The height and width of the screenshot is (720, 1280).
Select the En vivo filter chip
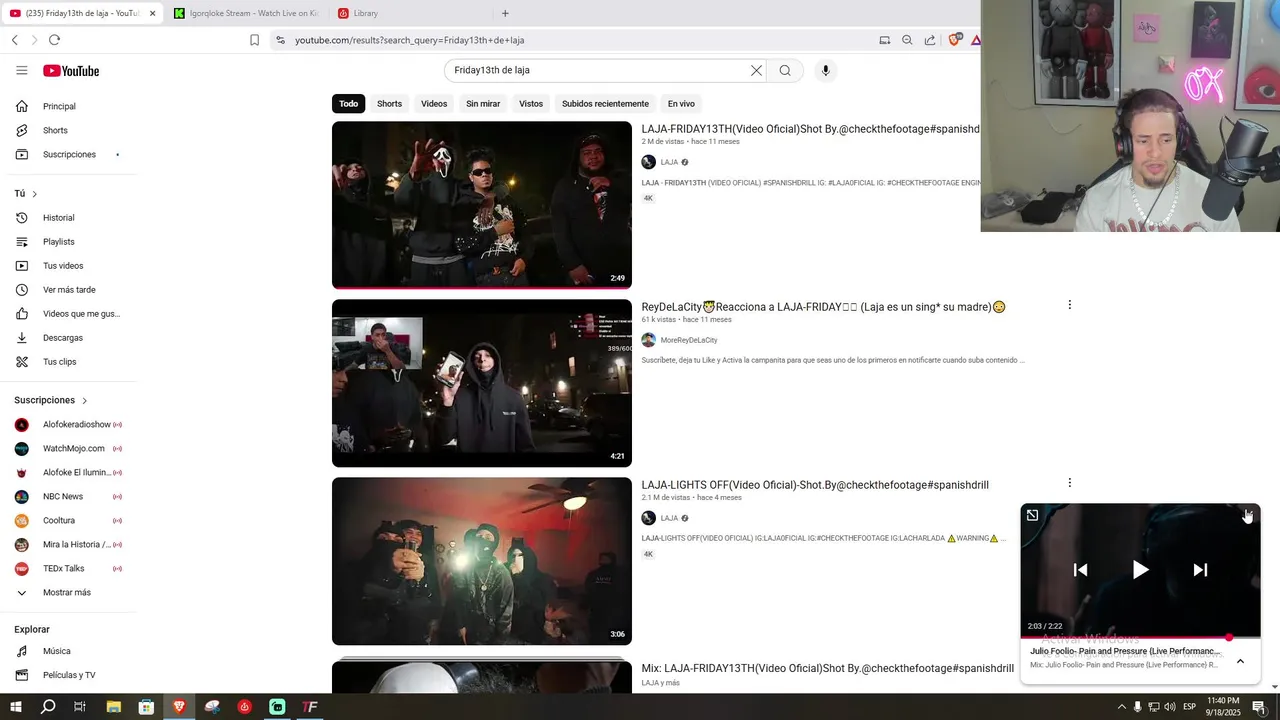[x=681, y=104]
